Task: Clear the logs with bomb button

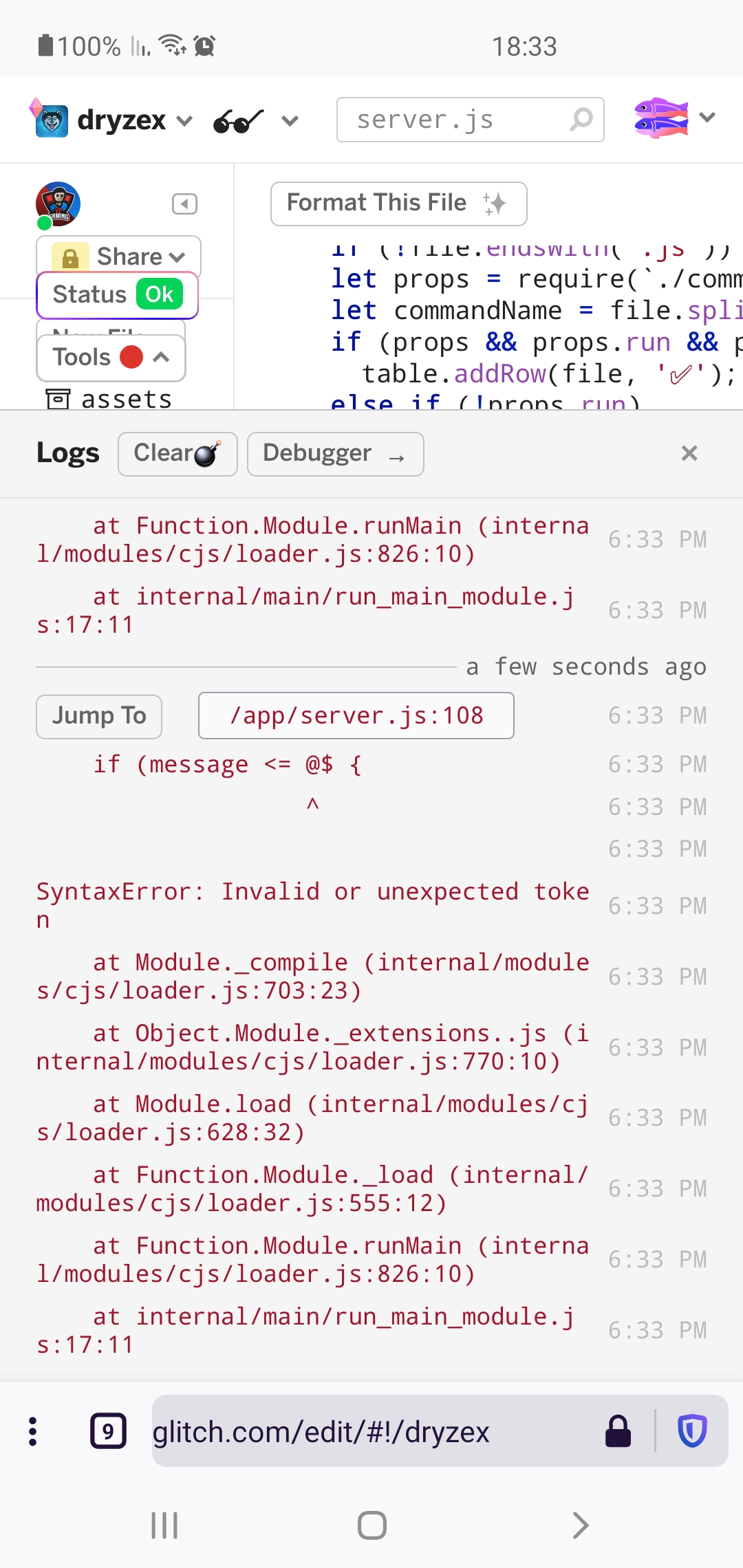Action: click(x=177, y=454)
